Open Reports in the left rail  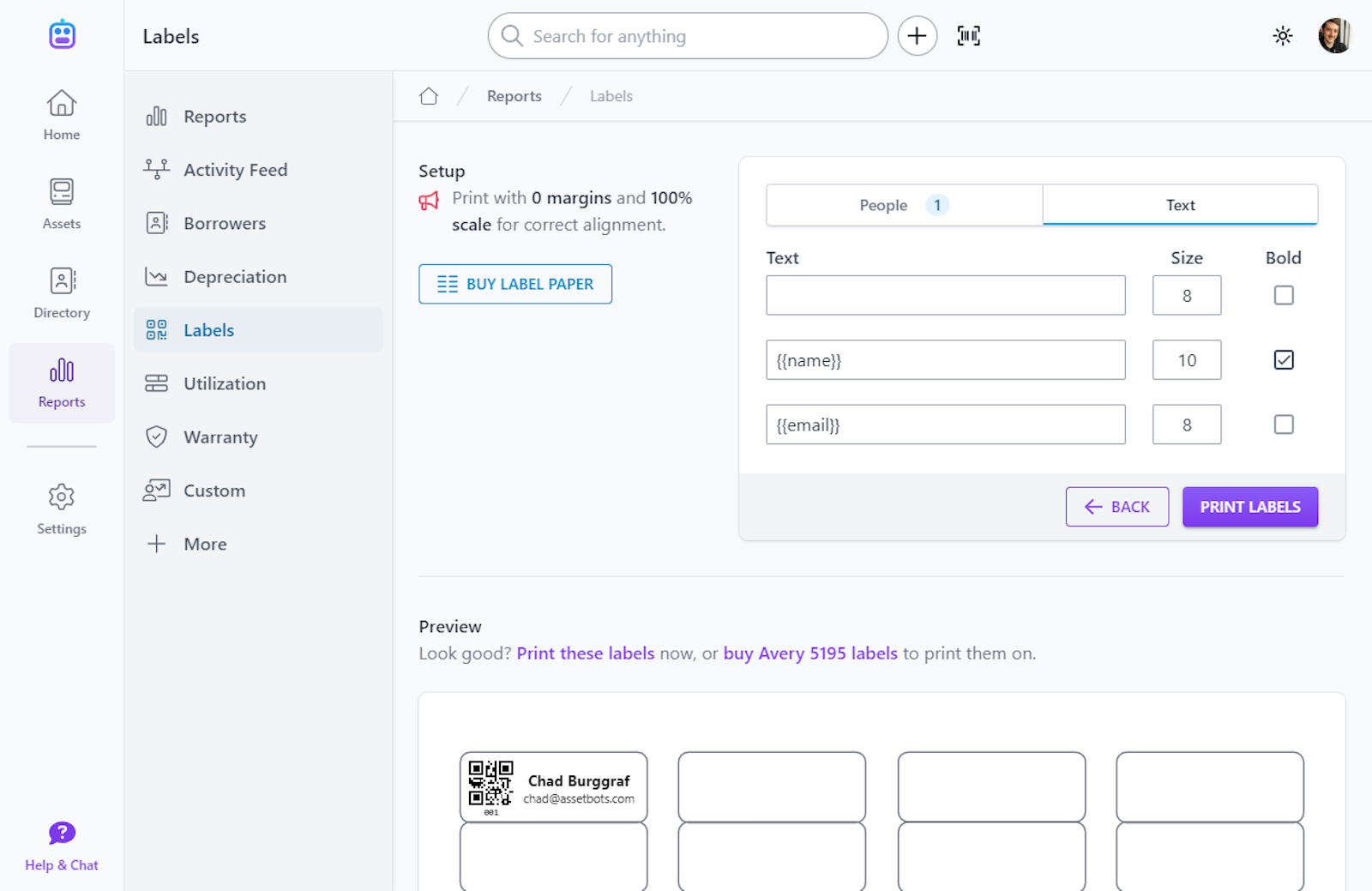[62, 382]
